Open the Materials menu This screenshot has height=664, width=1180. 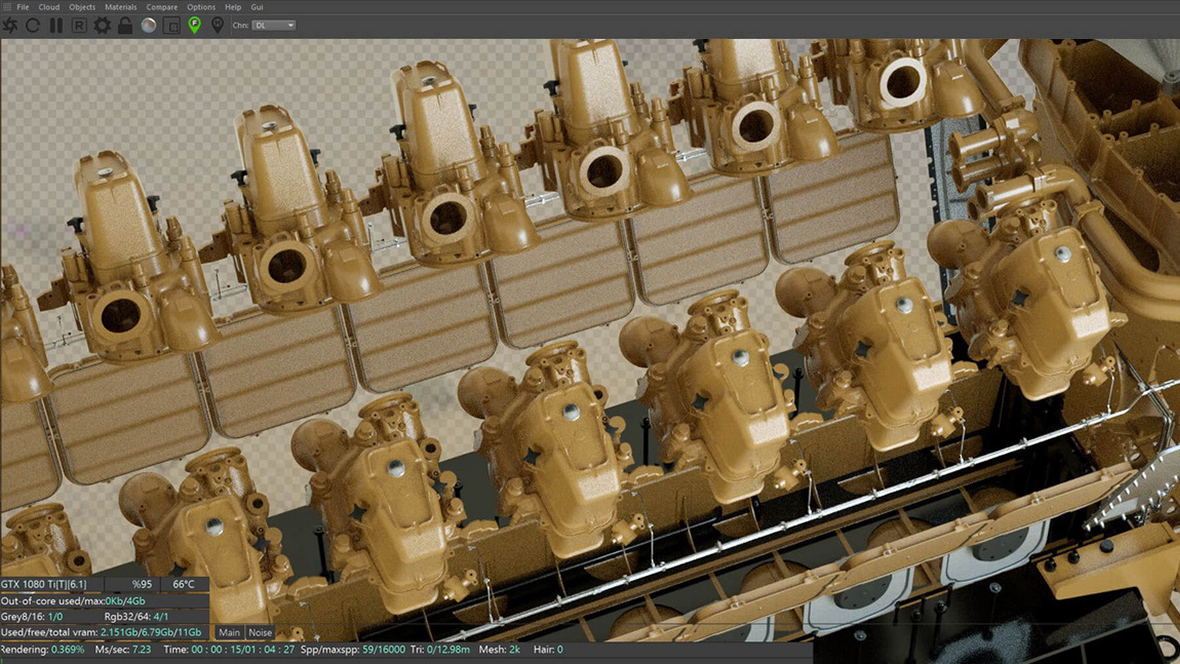tap(120, 6)
